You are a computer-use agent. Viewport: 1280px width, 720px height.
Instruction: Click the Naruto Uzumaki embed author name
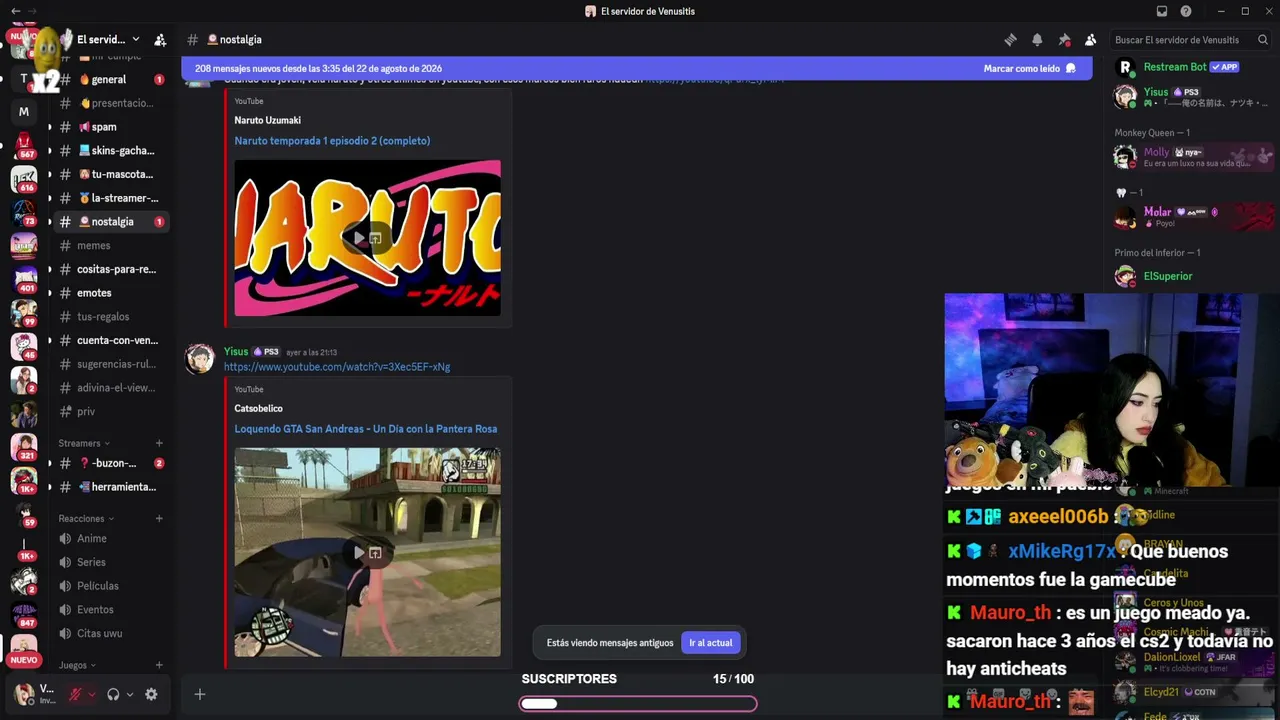pos(267,121)
